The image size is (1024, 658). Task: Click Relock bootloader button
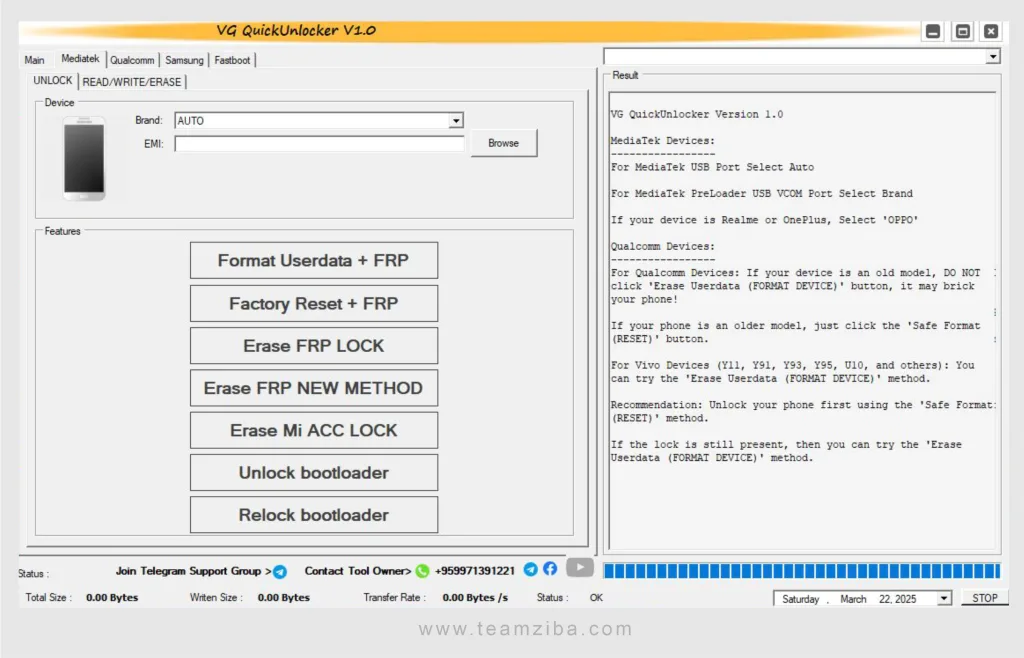[313, 515]
